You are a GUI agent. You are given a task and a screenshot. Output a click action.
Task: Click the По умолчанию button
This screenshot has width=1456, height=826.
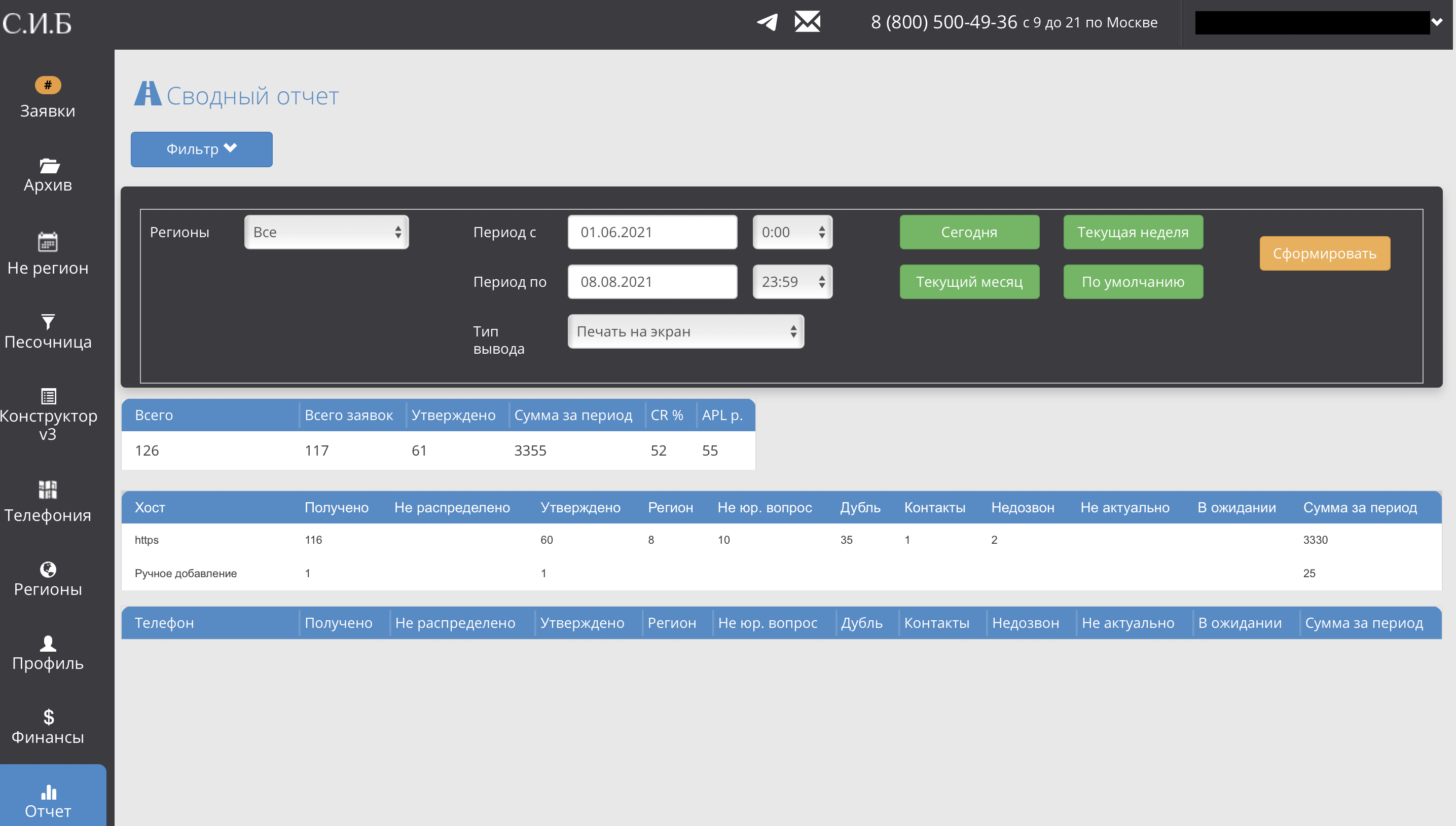pyautogui.click(x=1133, y=282)
